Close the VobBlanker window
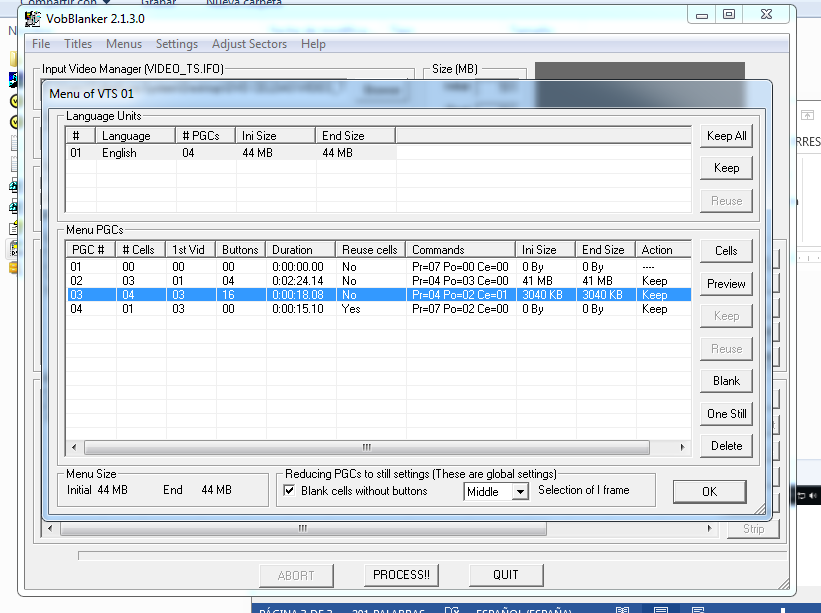The height and width of the screenshot is (613, 821). 767,15
